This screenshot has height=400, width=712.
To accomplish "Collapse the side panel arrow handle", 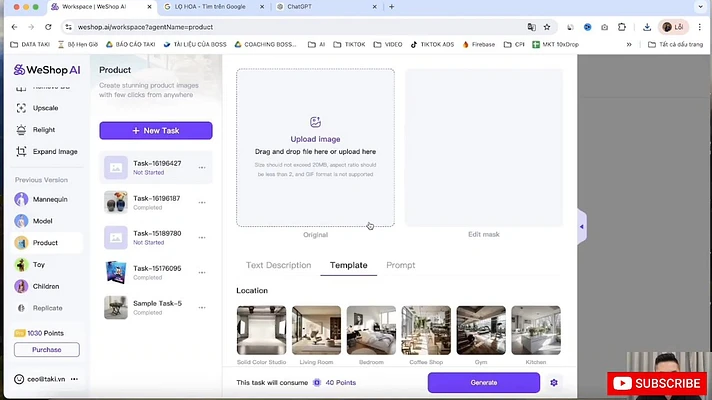I will (x=582, y=227).
